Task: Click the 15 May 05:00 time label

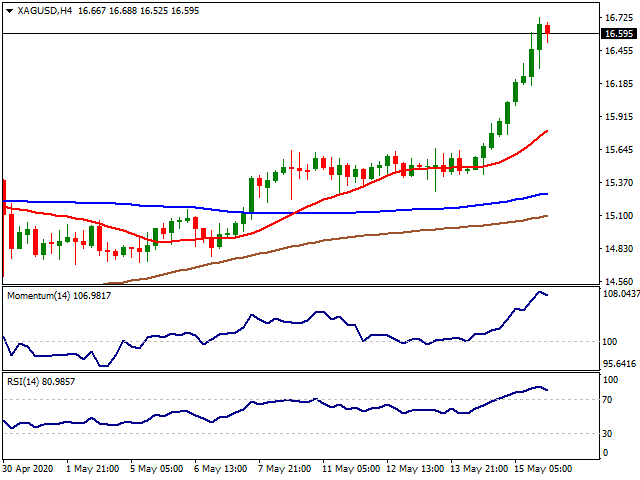Action: 543,469
